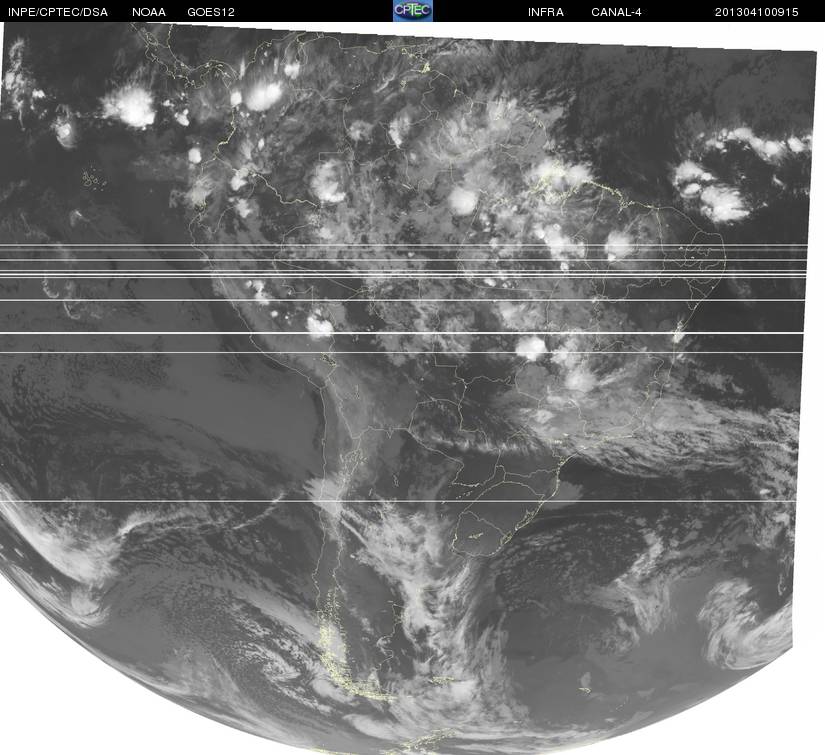Click the 20130410915 timestamp text
The image size is (825, 755).
(756, 12)
